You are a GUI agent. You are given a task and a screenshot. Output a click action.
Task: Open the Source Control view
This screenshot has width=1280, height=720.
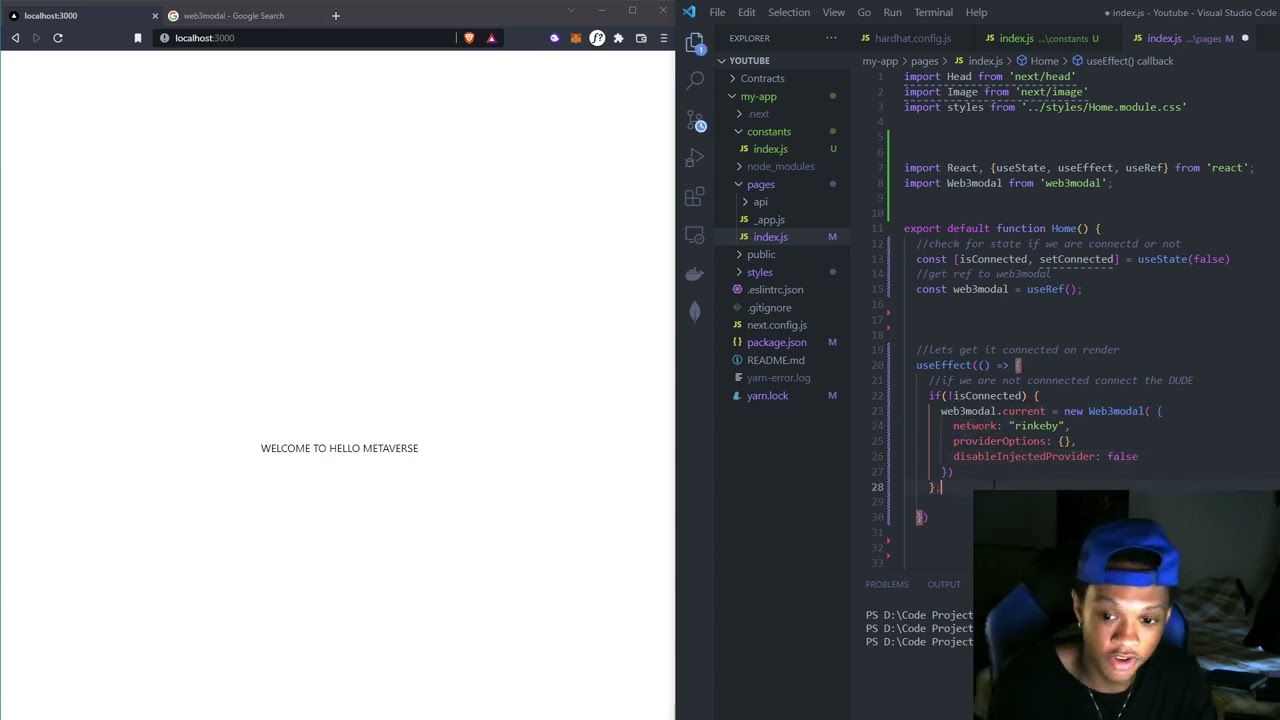tap(695, 120)
